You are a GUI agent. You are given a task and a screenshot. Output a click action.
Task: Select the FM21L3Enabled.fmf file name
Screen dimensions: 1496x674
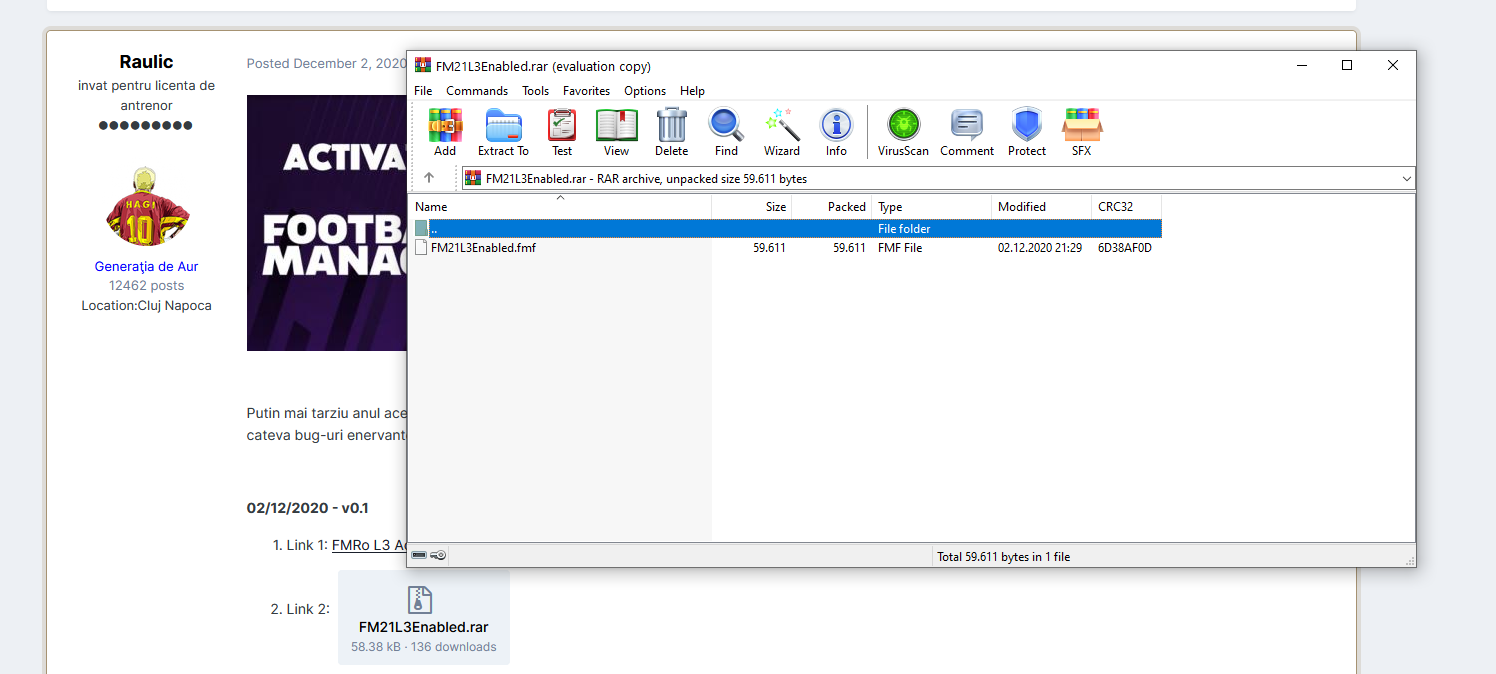point(484,248)
